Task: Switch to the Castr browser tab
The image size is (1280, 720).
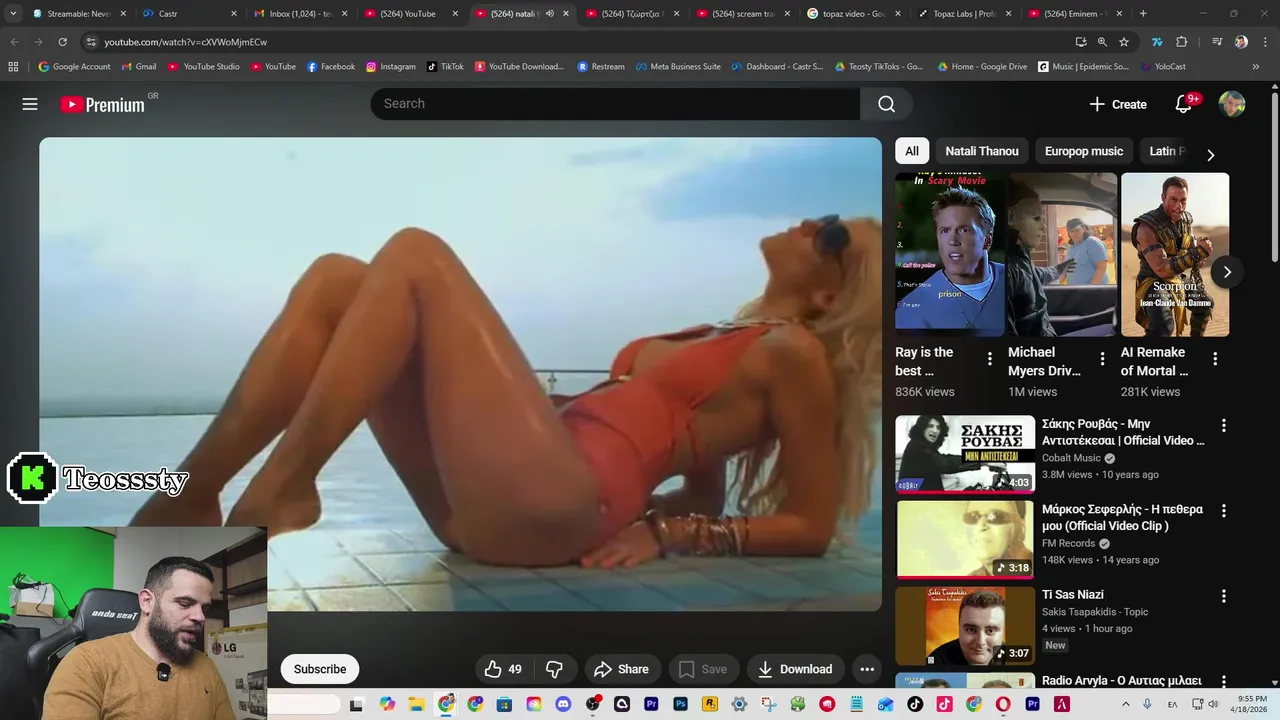Action: click(x=188, y=14)
